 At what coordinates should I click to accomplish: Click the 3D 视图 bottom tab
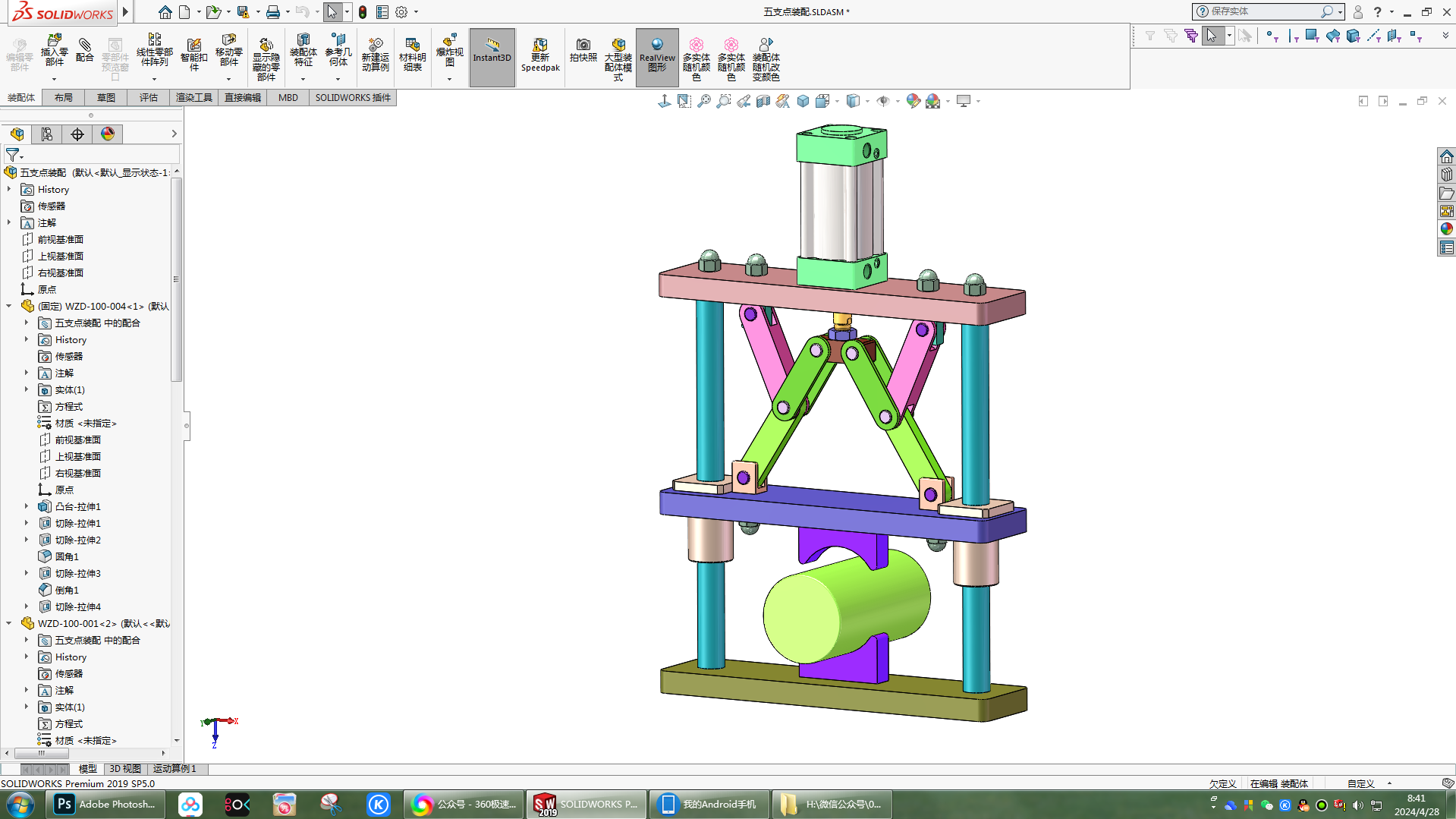[125, 769]
